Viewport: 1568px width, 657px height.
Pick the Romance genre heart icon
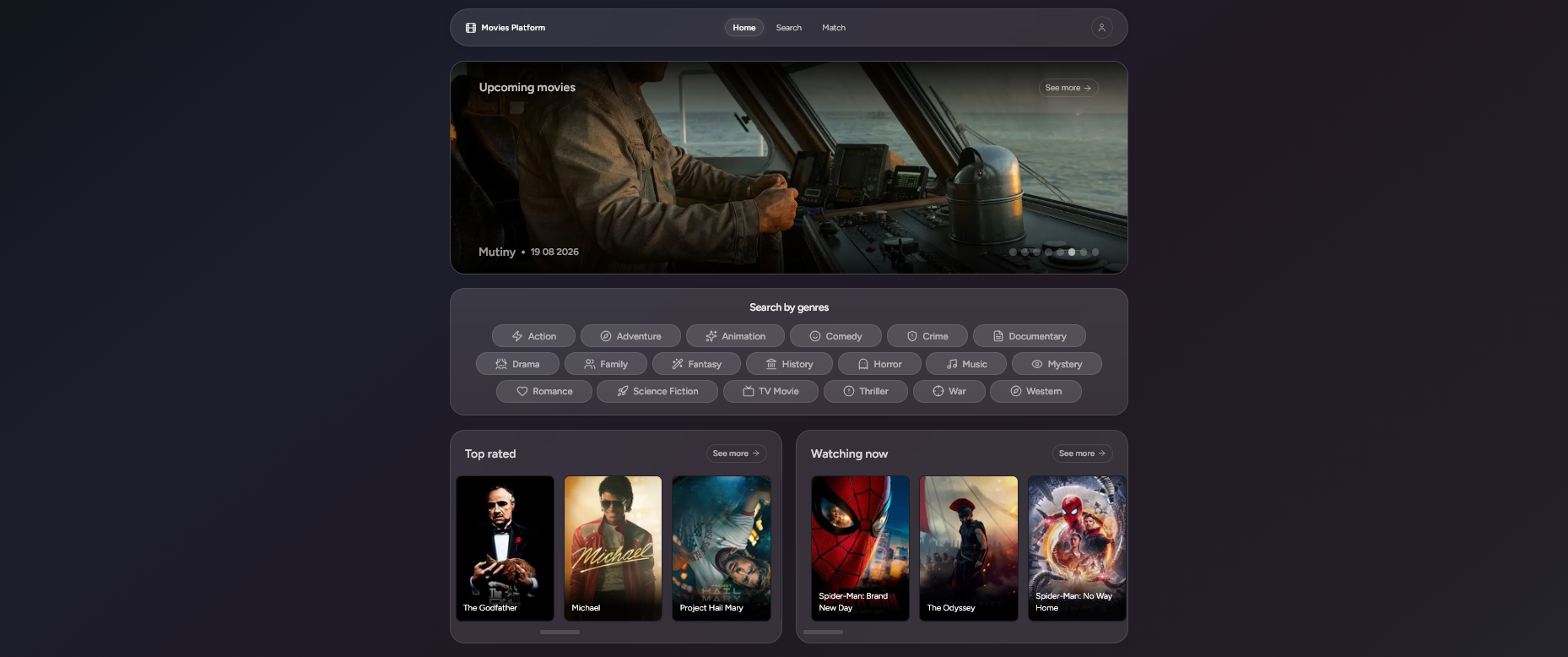(x=522, y=391)
